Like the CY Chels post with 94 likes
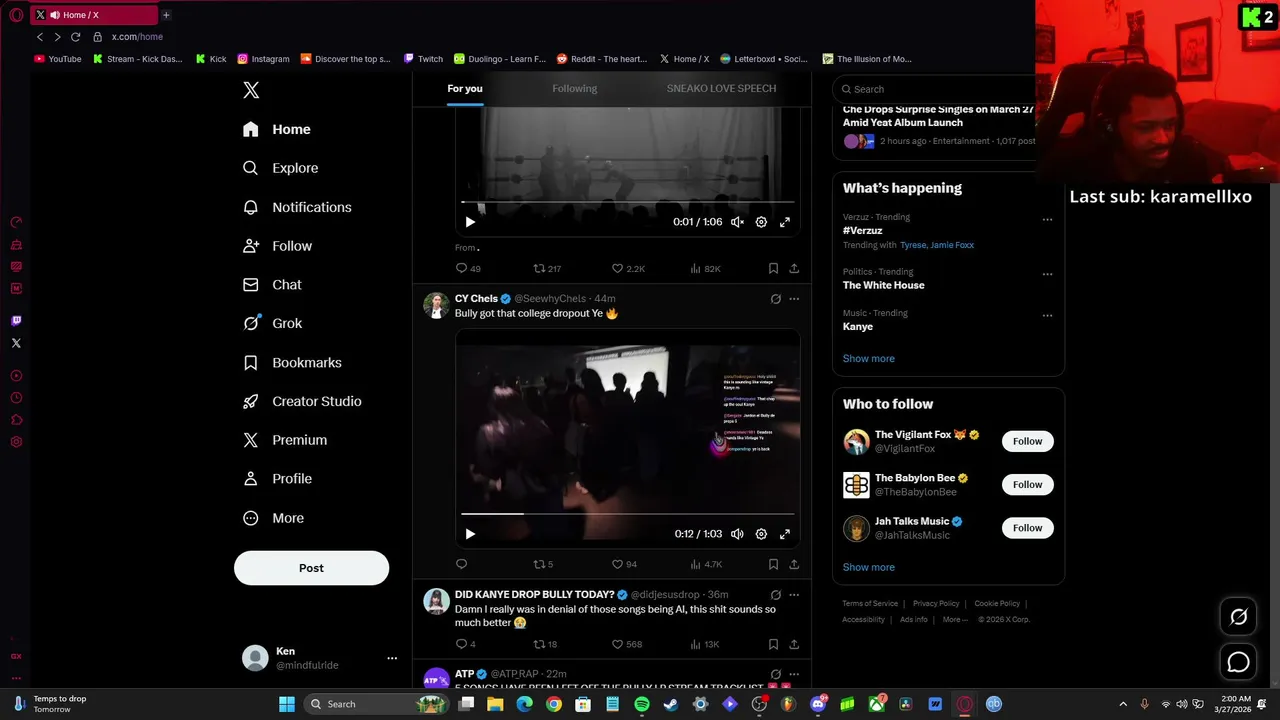Screen dimensions: 1280x720 [624, 564]
